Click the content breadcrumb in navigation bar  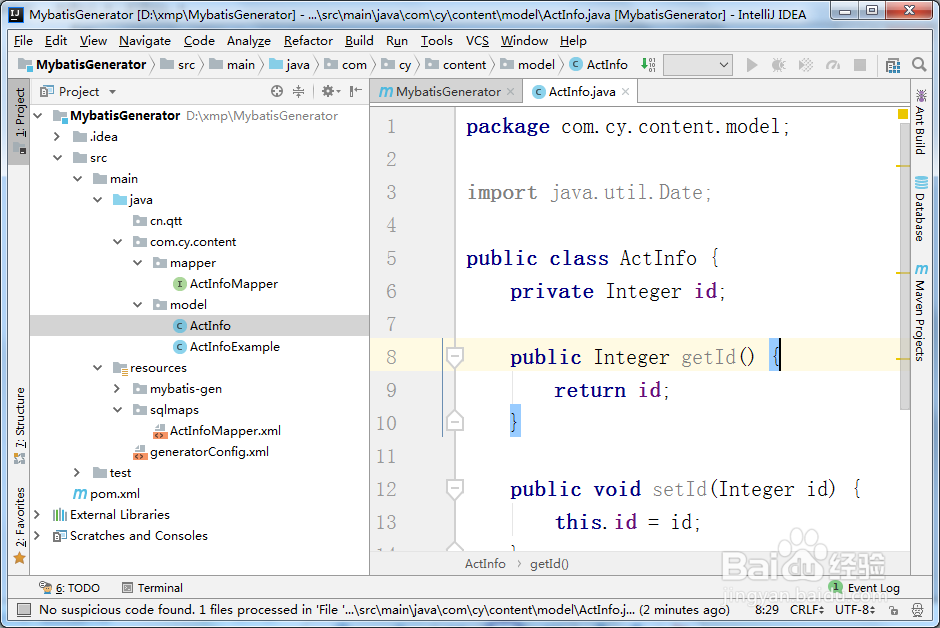(x=457, y=65)
